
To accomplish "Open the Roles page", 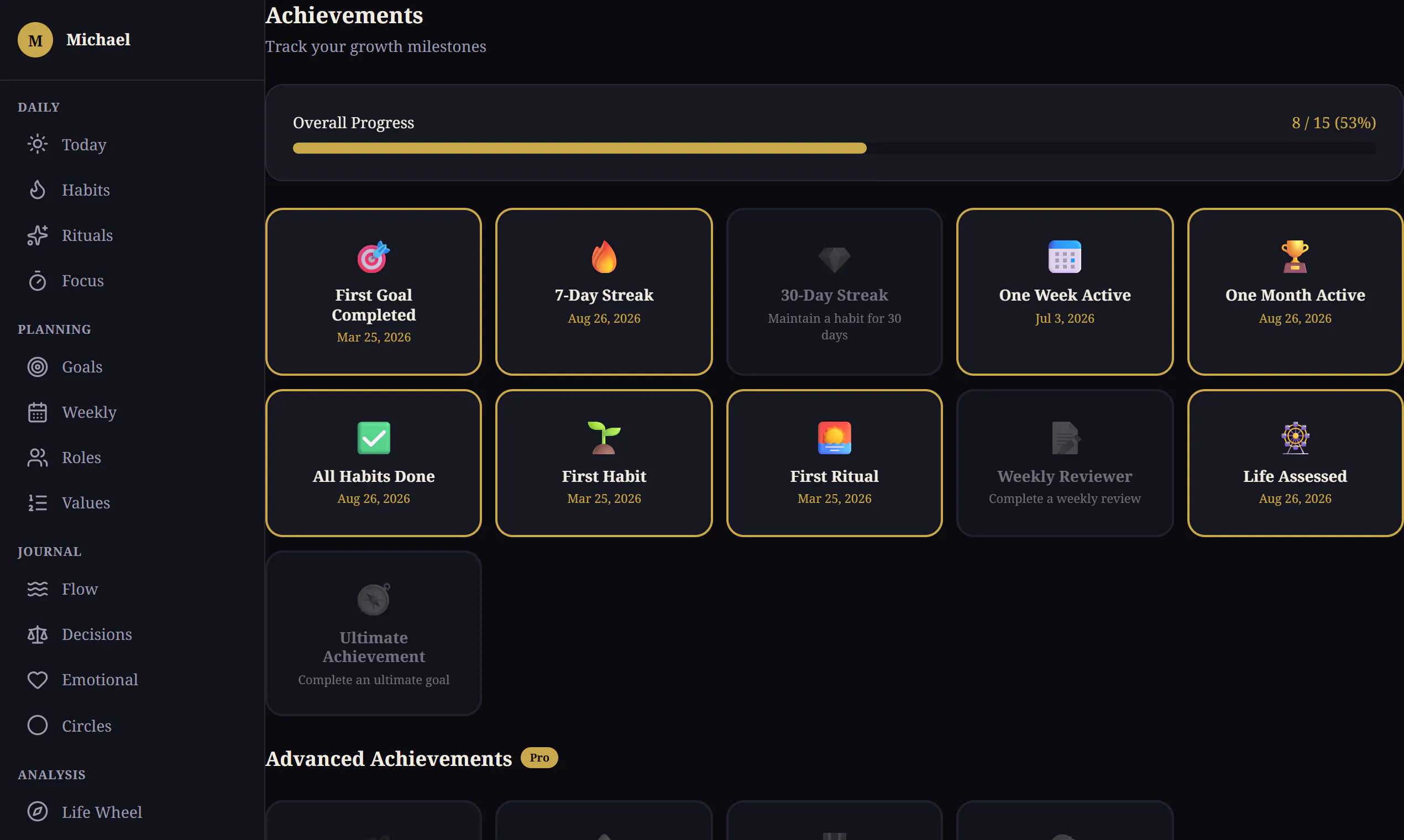I will (x=133, y=458).
